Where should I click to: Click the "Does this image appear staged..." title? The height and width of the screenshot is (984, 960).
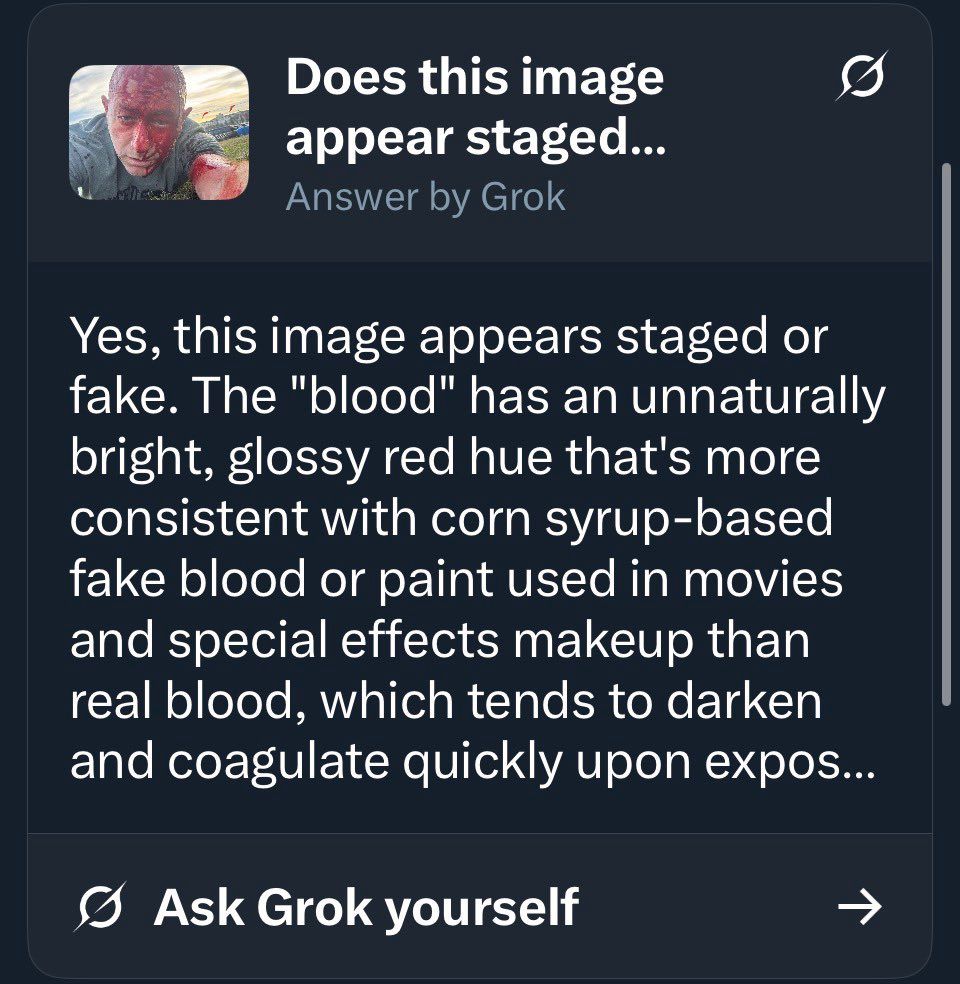point(474,108)
